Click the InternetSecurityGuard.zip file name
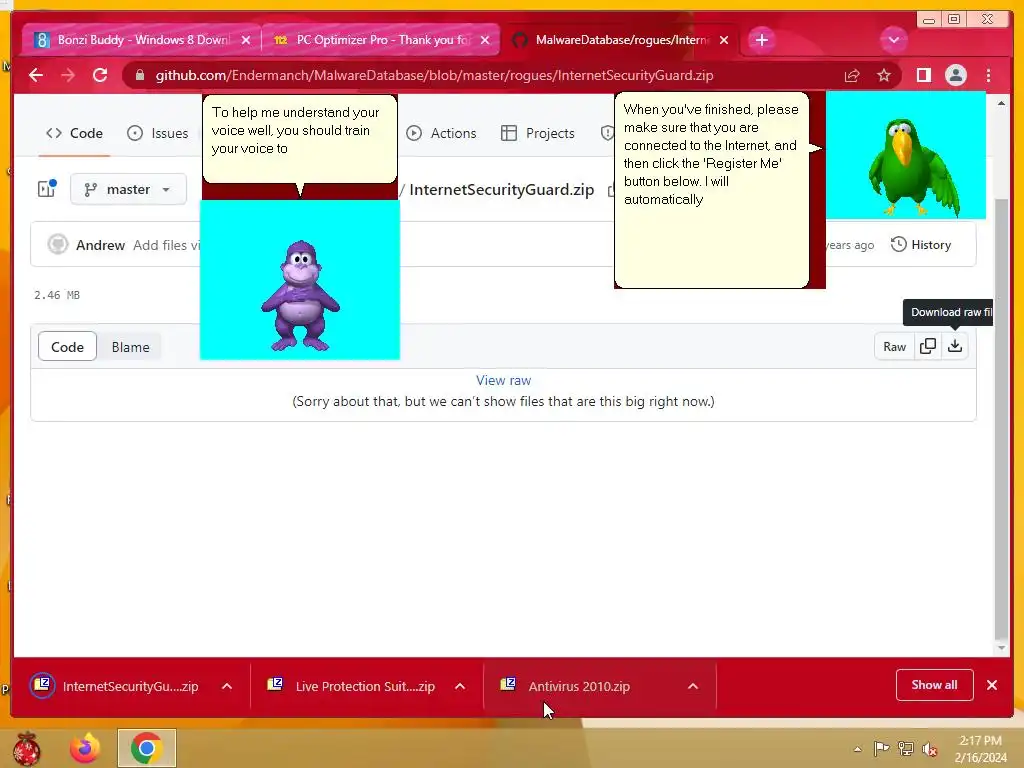Viewport: 1024px width, 768px height. [x=502, y=190]
